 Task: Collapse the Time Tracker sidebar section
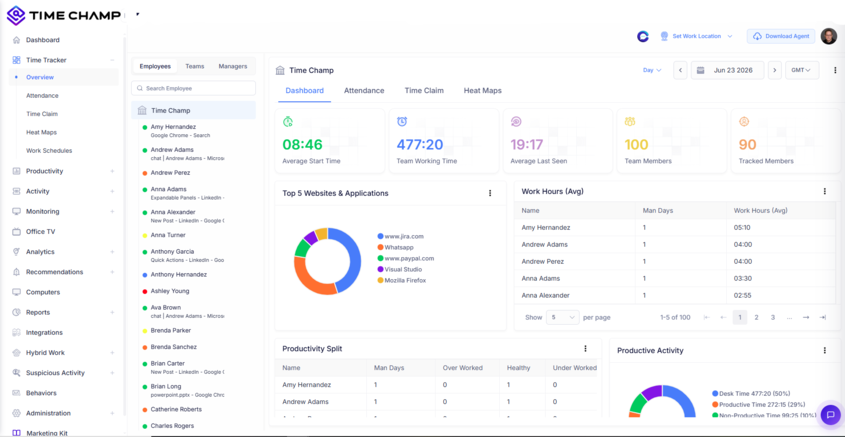coord(112,60)
